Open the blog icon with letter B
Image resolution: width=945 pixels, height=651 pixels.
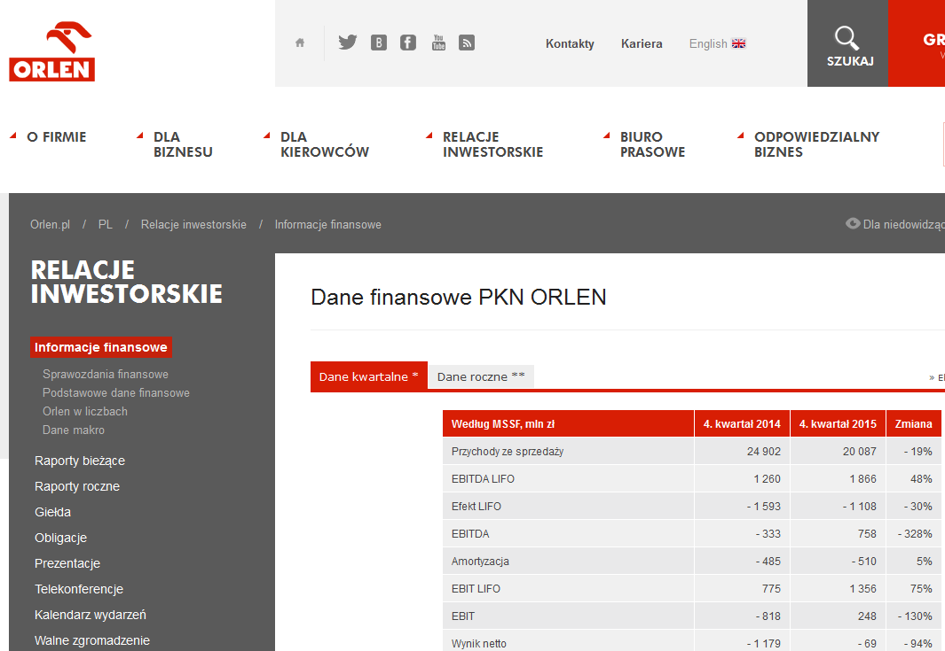pyautogui.click(x=378, y=43)
